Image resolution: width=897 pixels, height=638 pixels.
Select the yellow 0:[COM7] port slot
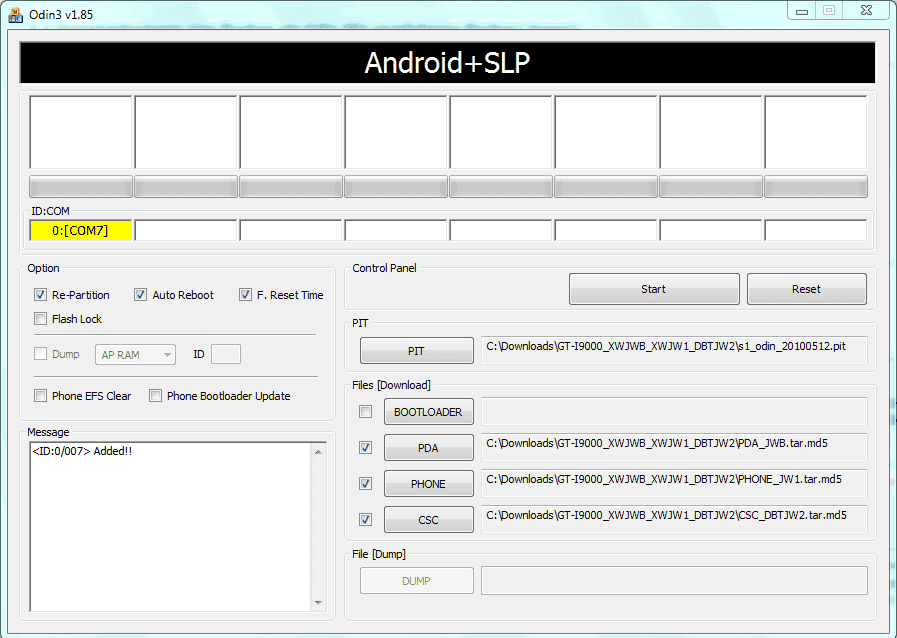tap(81, 231)
